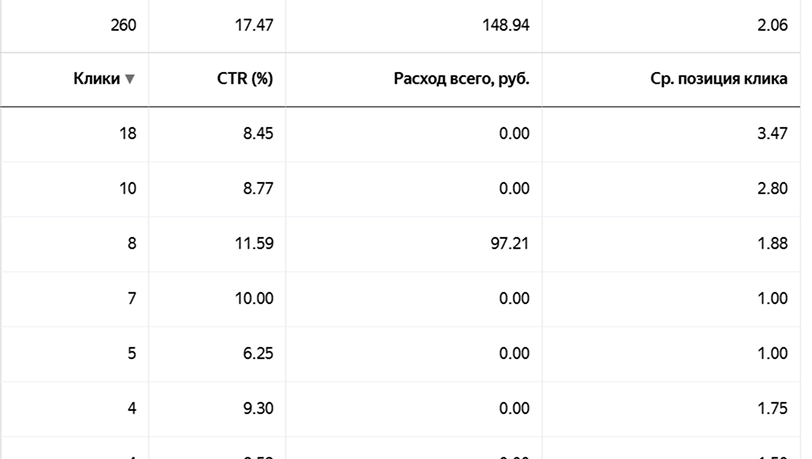Sort by the CTR (%) column header
The image size is (812, 459).
click(245, 79)
